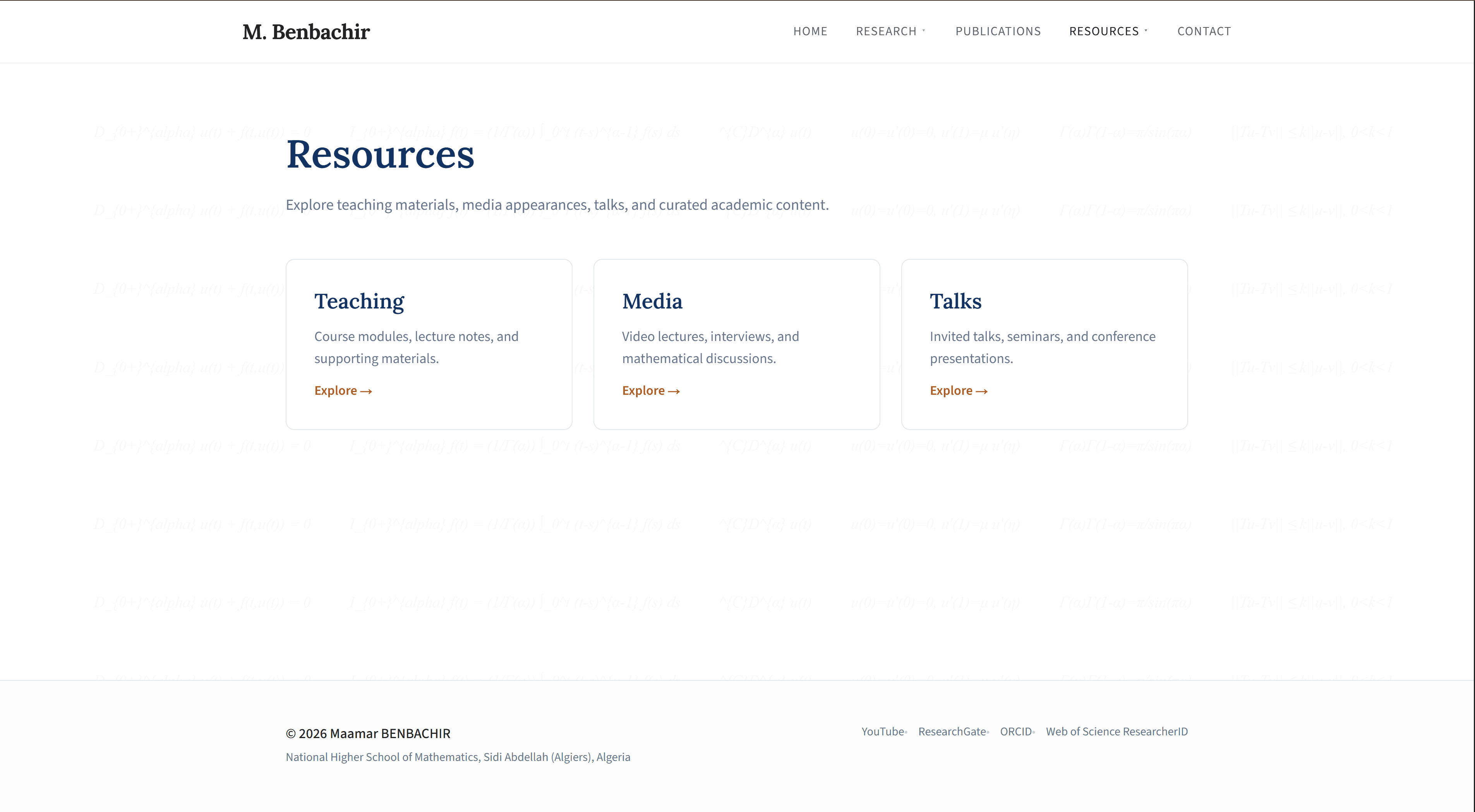Select the Teaching card heading

[x=359, y=301]
